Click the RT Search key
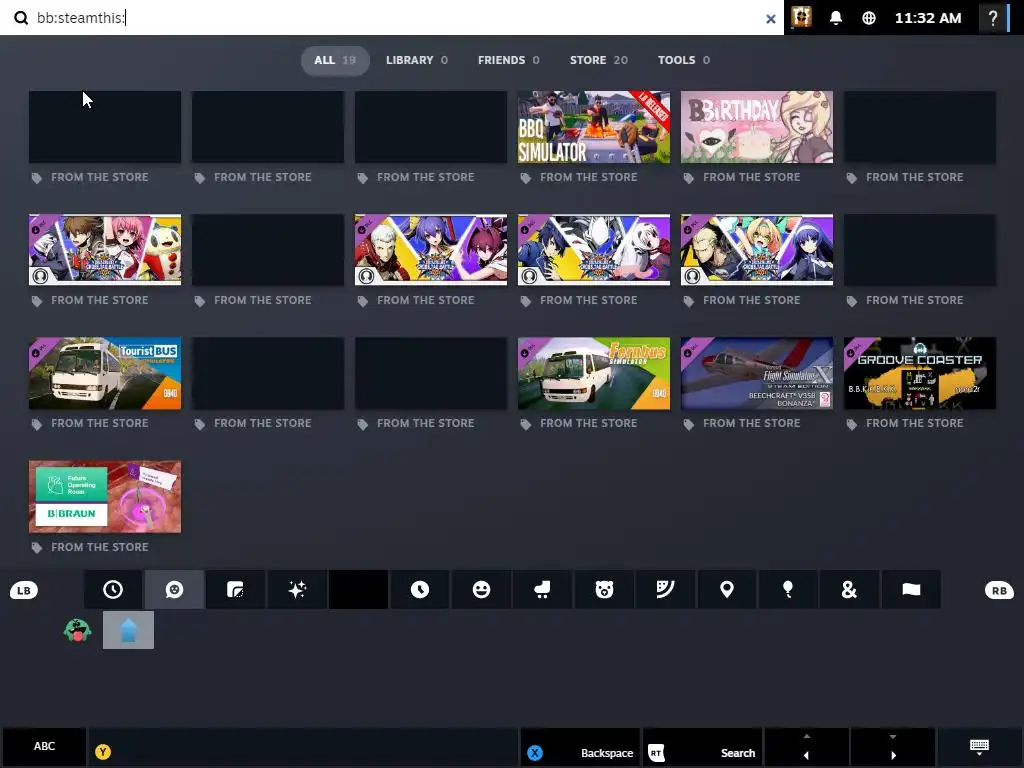1024x768 pixels. pos(703,746)
